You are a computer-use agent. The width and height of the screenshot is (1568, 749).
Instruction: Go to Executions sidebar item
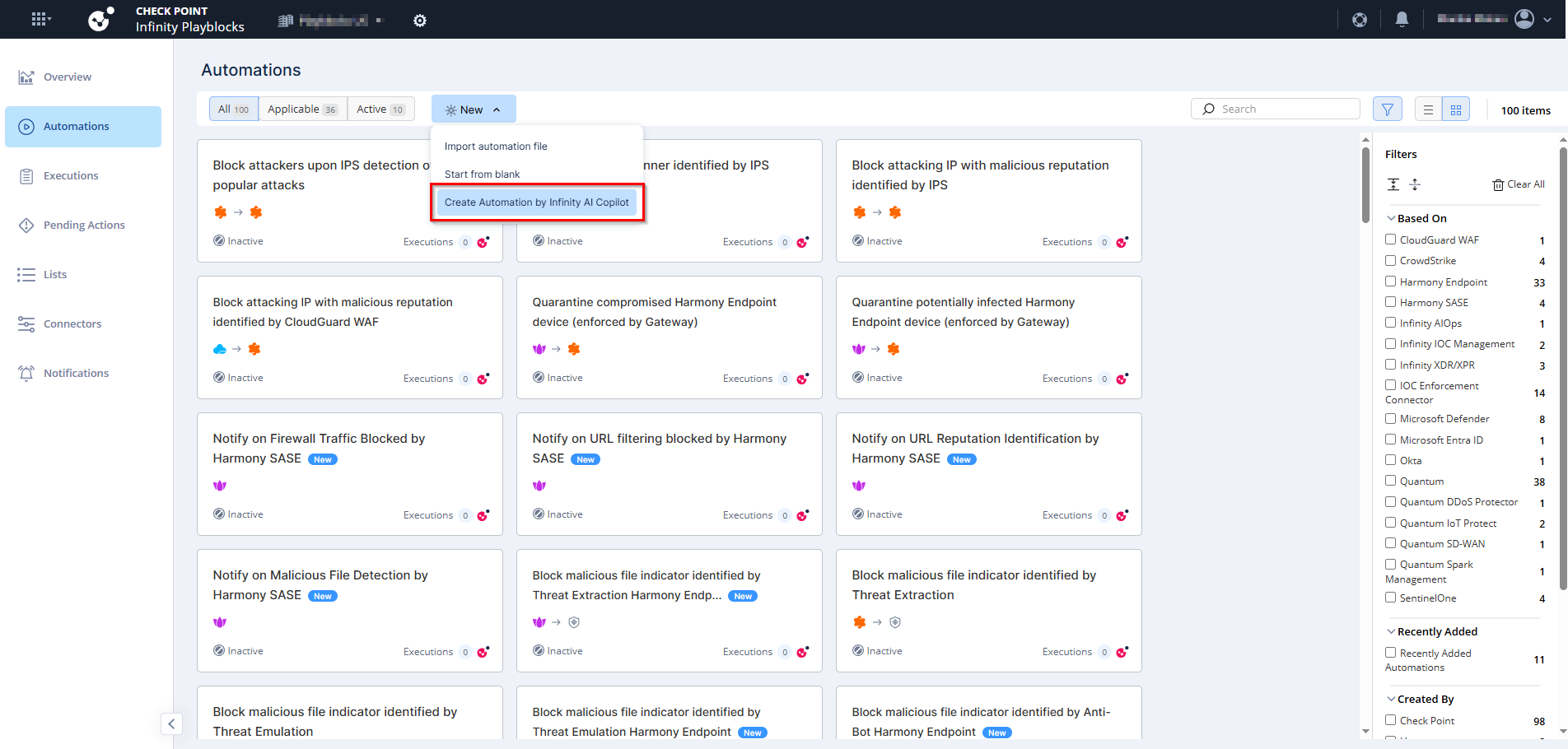point(83,176)
